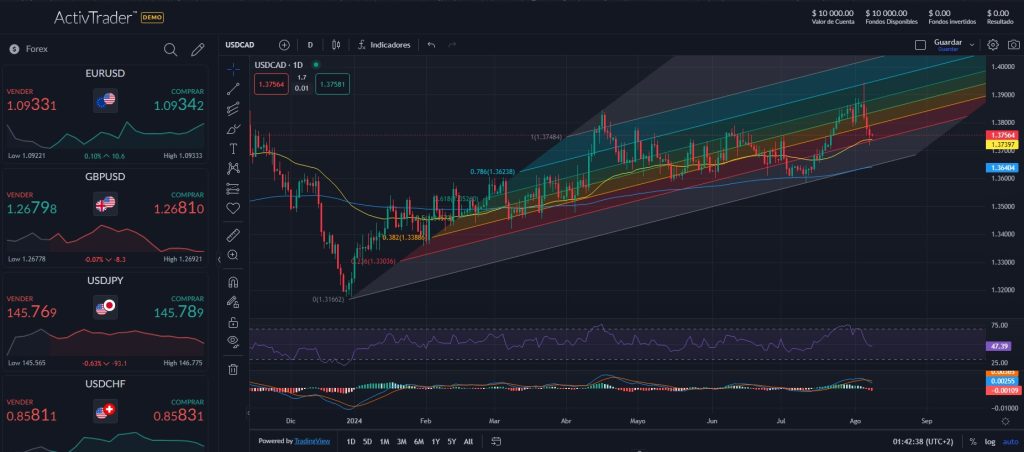Select the trend line drawing tool

point(233,89)
